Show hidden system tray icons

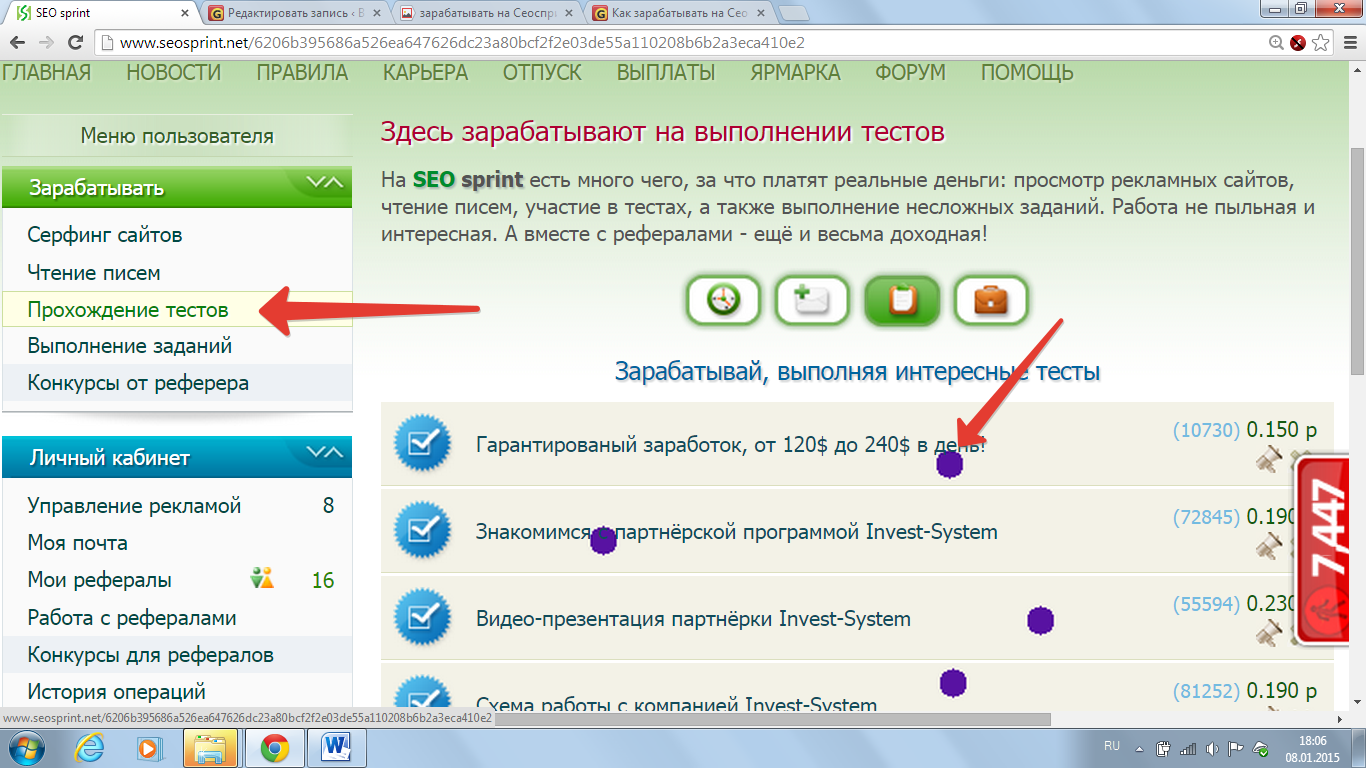coord(1140,748)
